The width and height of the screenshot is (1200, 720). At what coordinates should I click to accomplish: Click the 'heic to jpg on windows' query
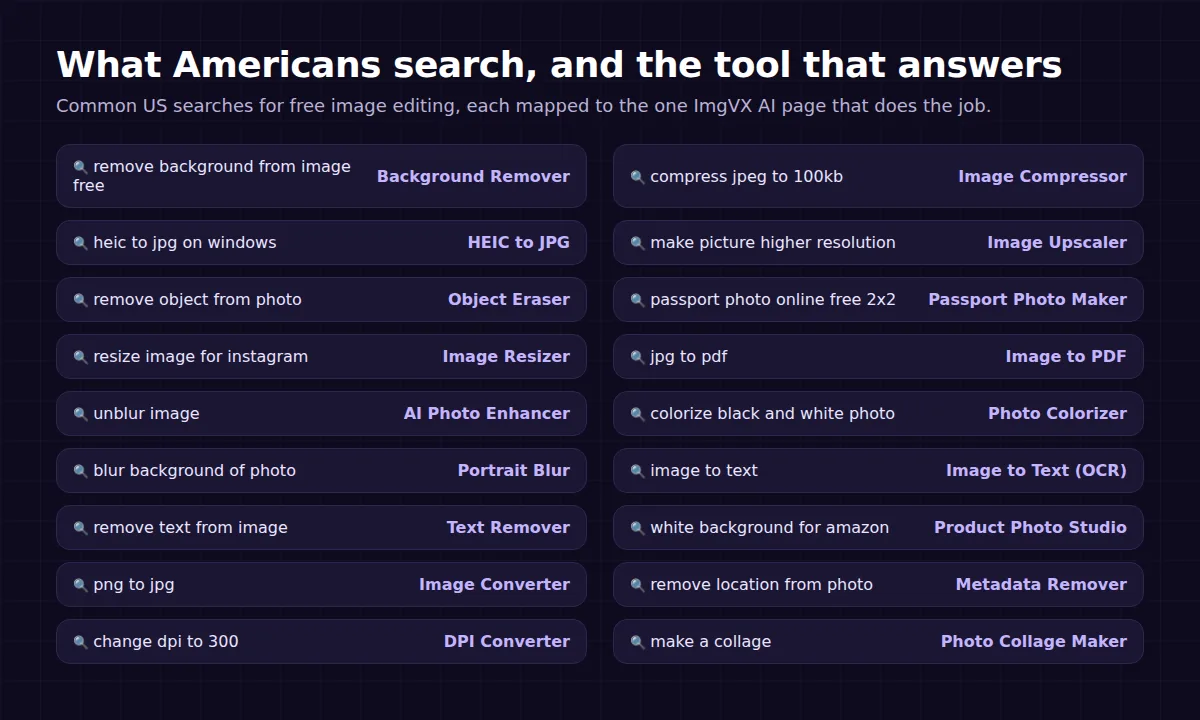[x=185, y=242]
